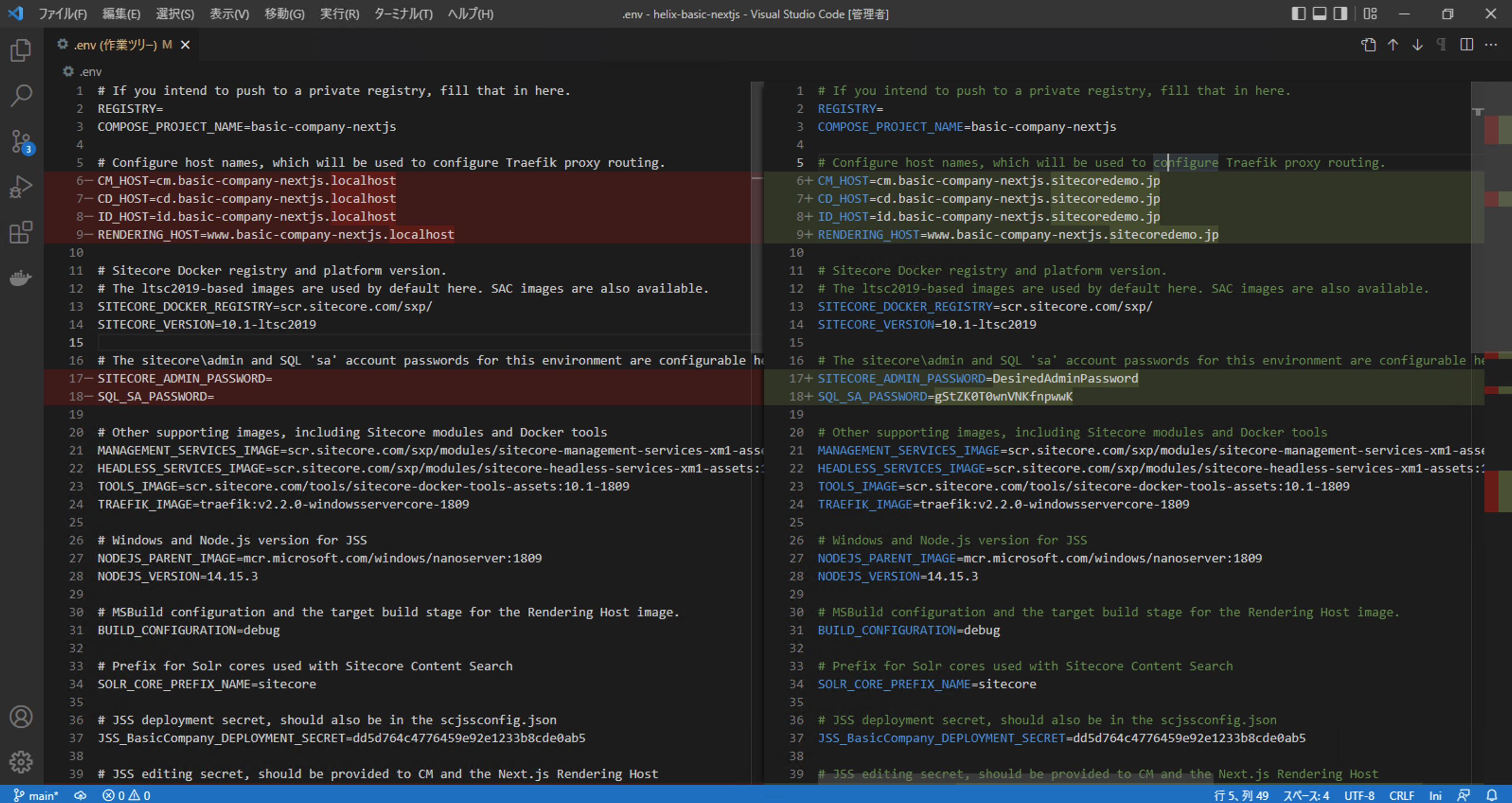The image size is (1512, 803).
Task: Open the 移動(G) menu
Action: click(285, 14)
